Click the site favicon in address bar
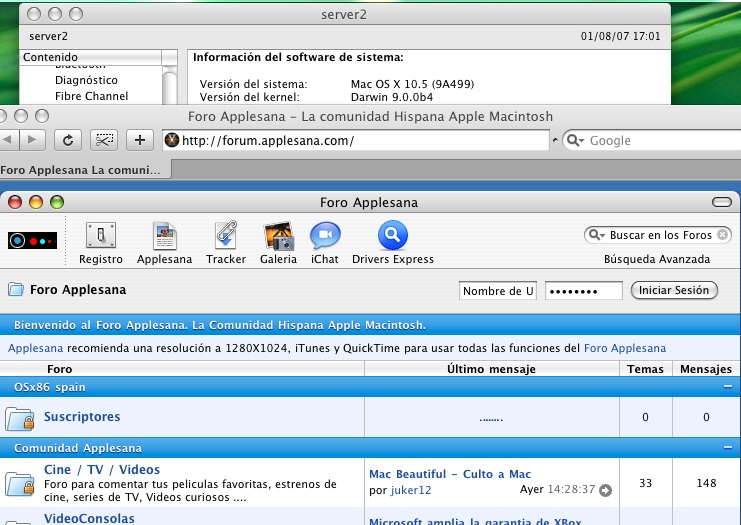This screenshot has width=741, height=525. tap(172, 140)
